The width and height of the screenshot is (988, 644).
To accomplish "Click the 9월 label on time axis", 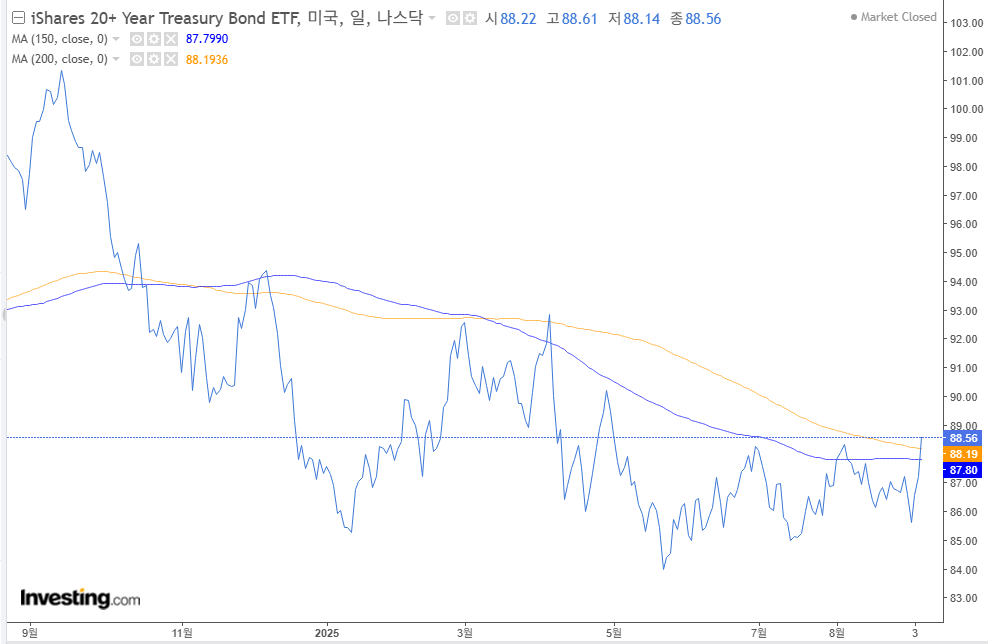I will (30, 633).
